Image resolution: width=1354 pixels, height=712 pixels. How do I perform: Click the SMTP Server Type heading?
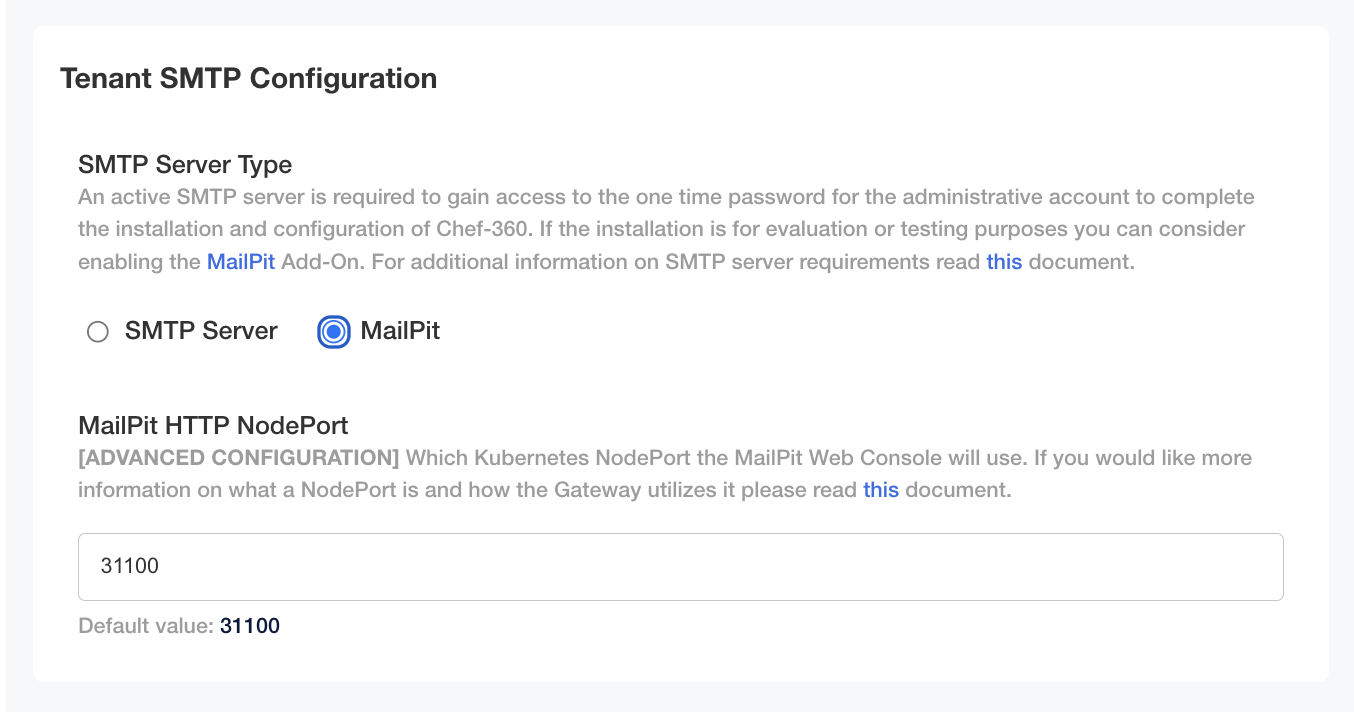point(184,164)
